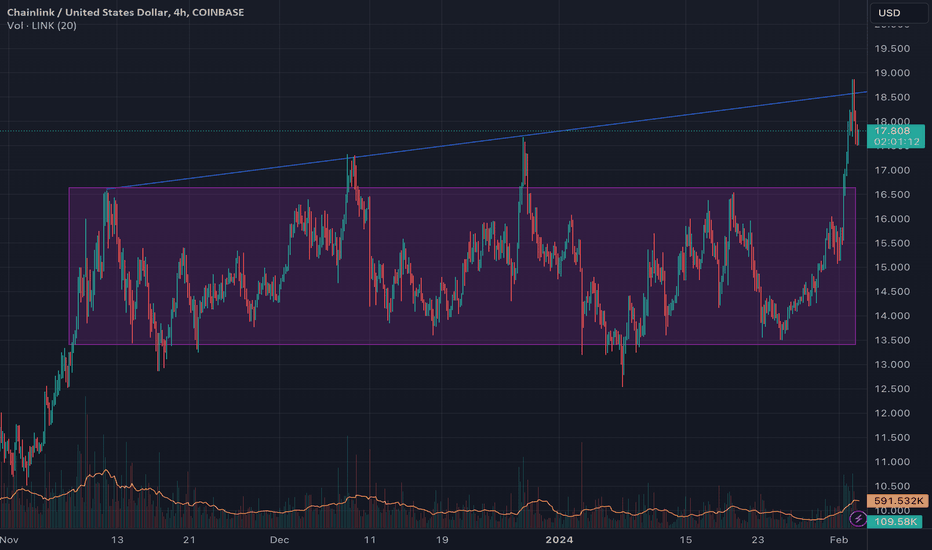932x550 pixels.
Task: Click the current price label 17.808
Action: pos(892,131)
